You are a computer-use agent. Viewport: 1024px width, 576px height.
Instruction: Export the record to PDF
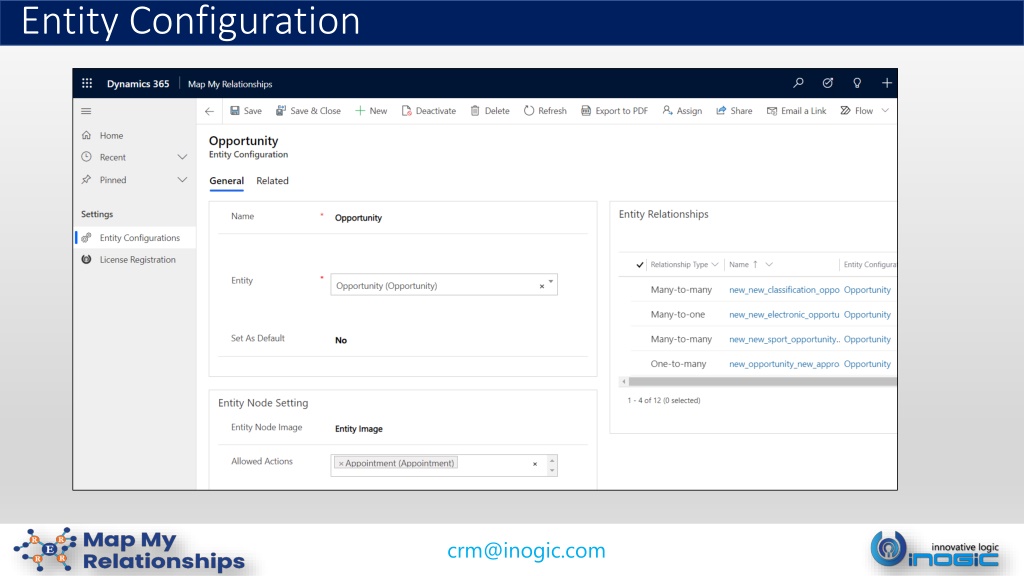tap(615, 111)
